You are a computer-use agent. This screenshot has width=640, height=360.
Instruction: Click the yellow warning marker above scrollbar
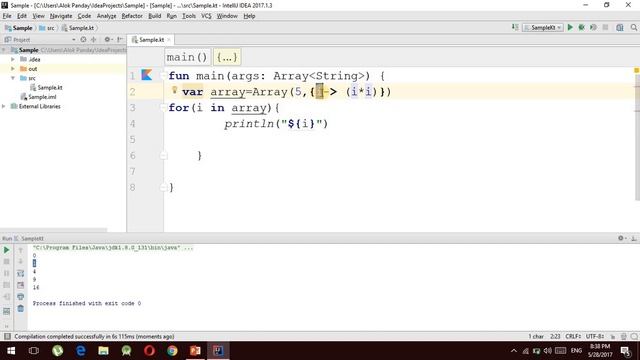tap(636, 71)
